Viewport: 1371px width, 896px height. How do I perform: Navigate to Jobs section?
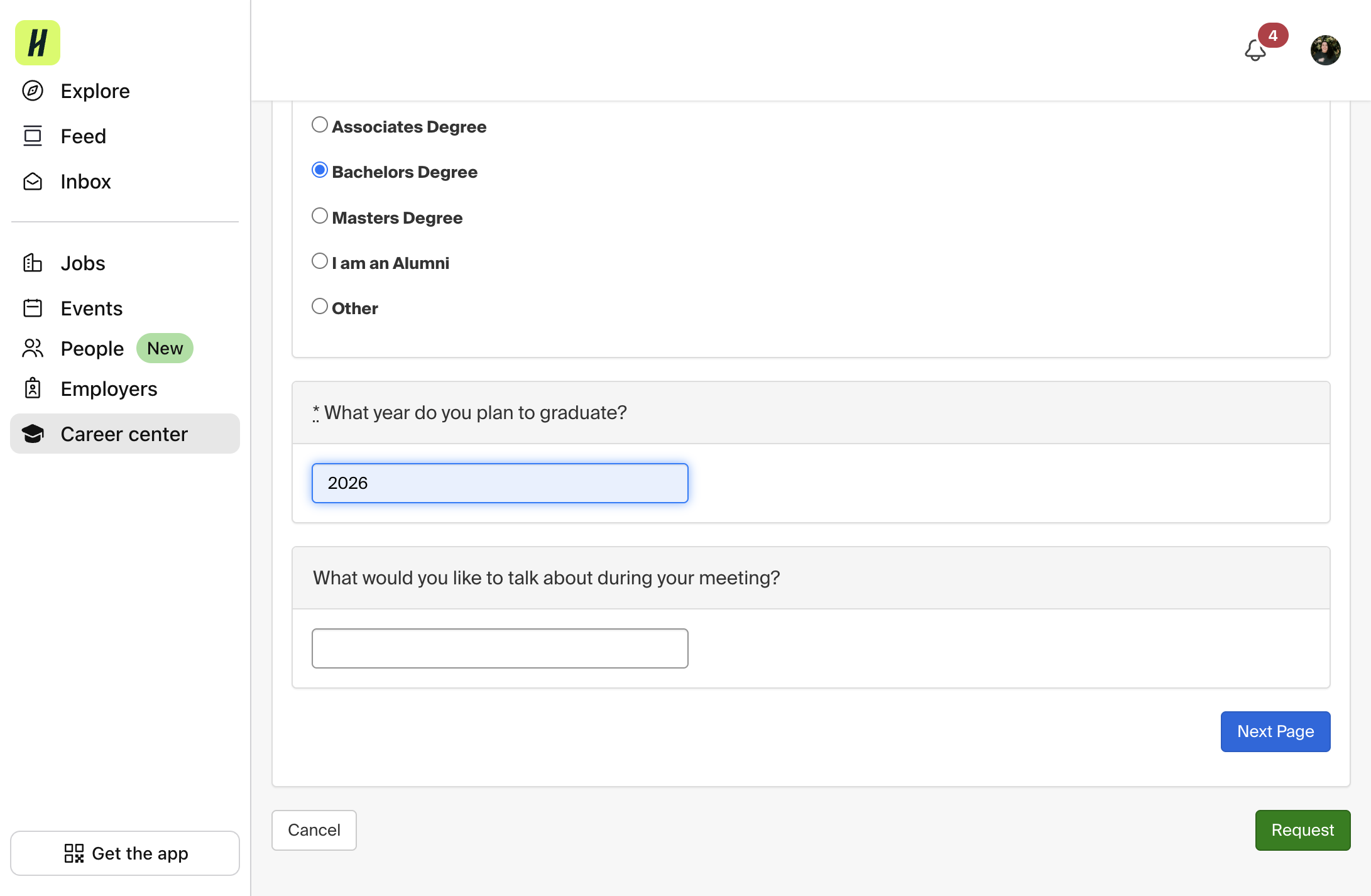click(x=83, y=263)
